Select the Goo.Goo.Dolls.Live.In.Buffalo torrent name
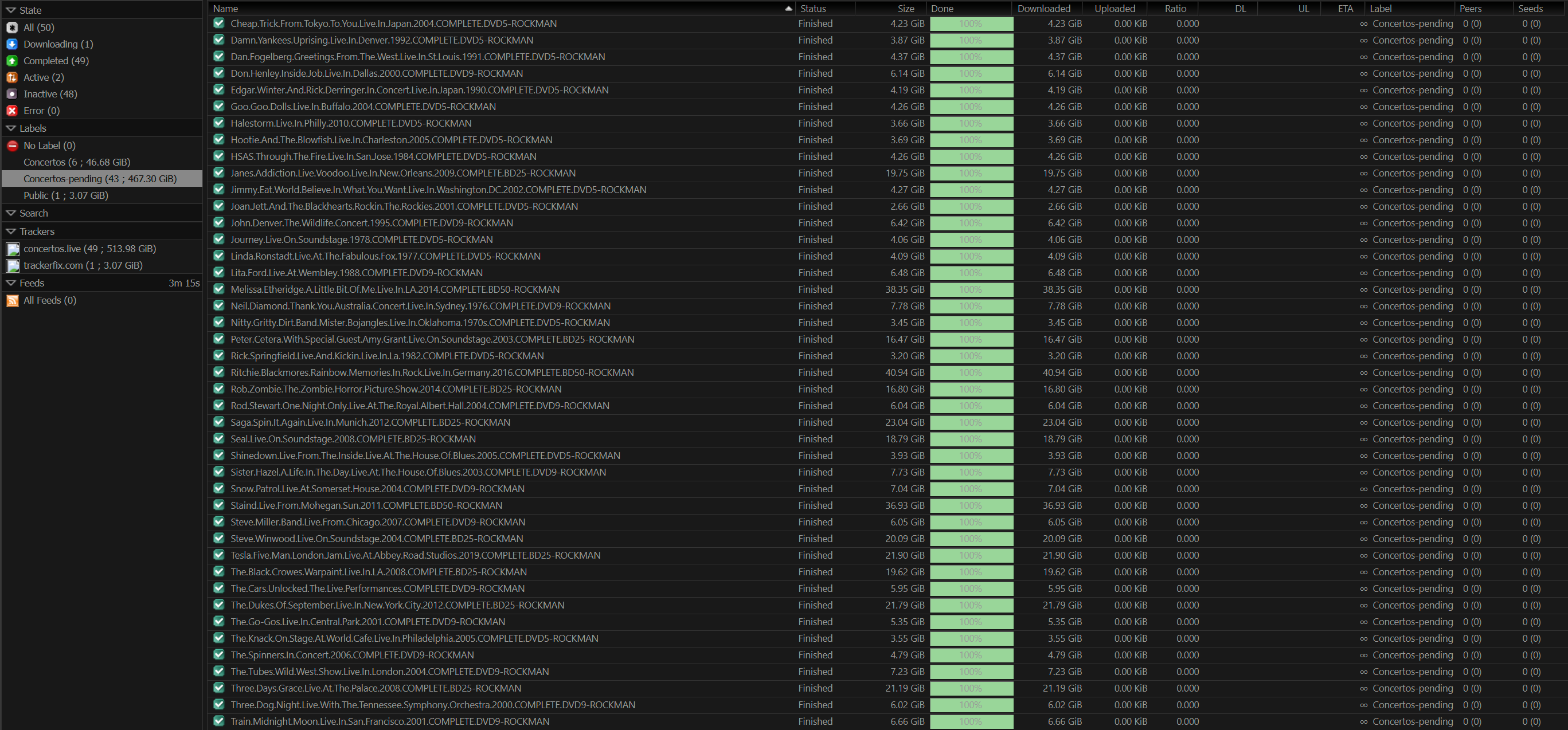The width and height of the screenshot is (1568, 730). click(x=363, y=107)
